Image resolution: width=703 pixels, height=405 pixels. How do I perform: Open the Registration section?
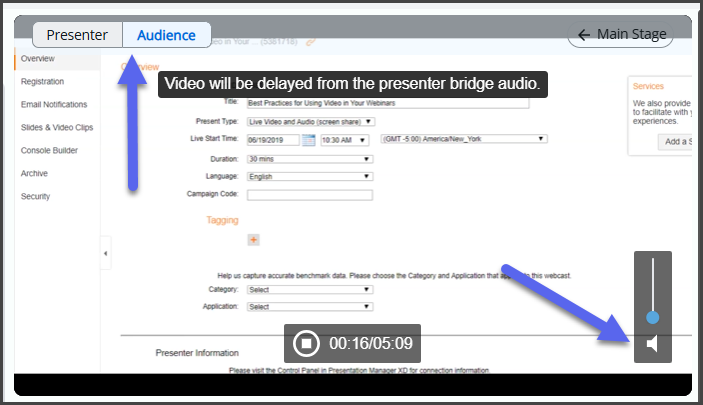tap(42, 82)
